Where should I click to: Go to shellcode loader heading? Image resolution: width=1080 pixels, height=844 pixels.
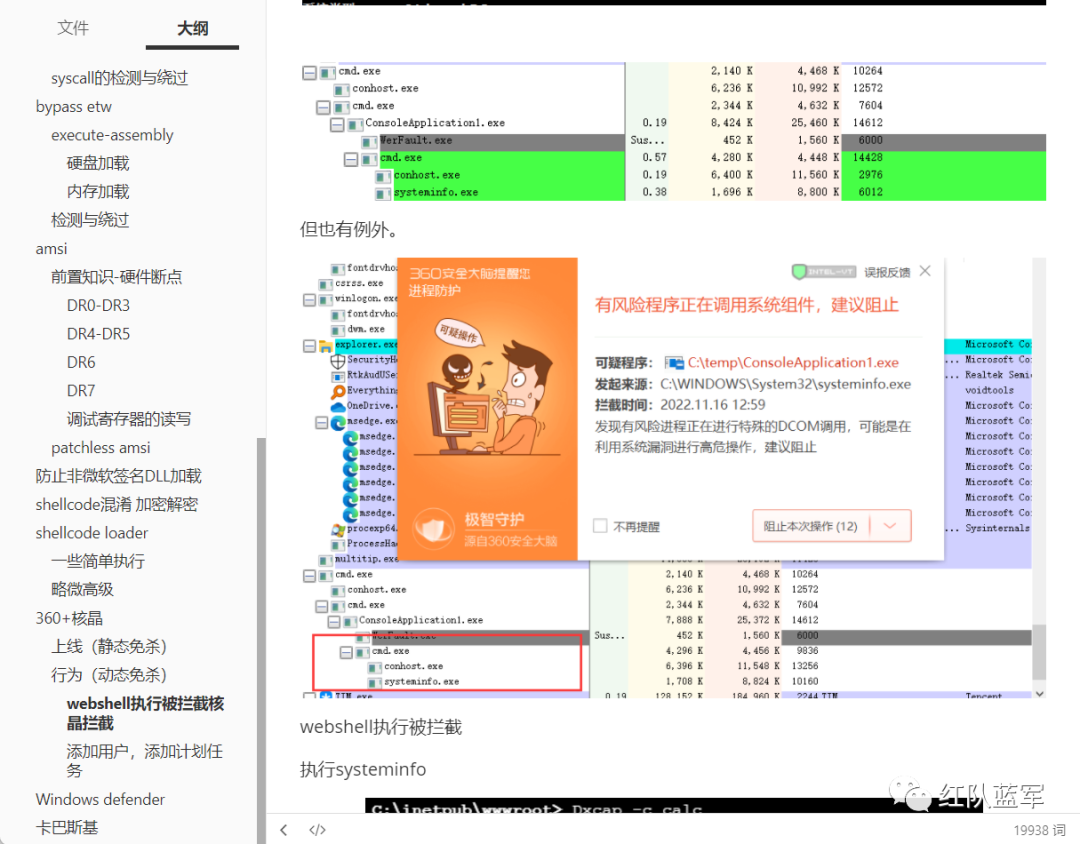(92, 533)
